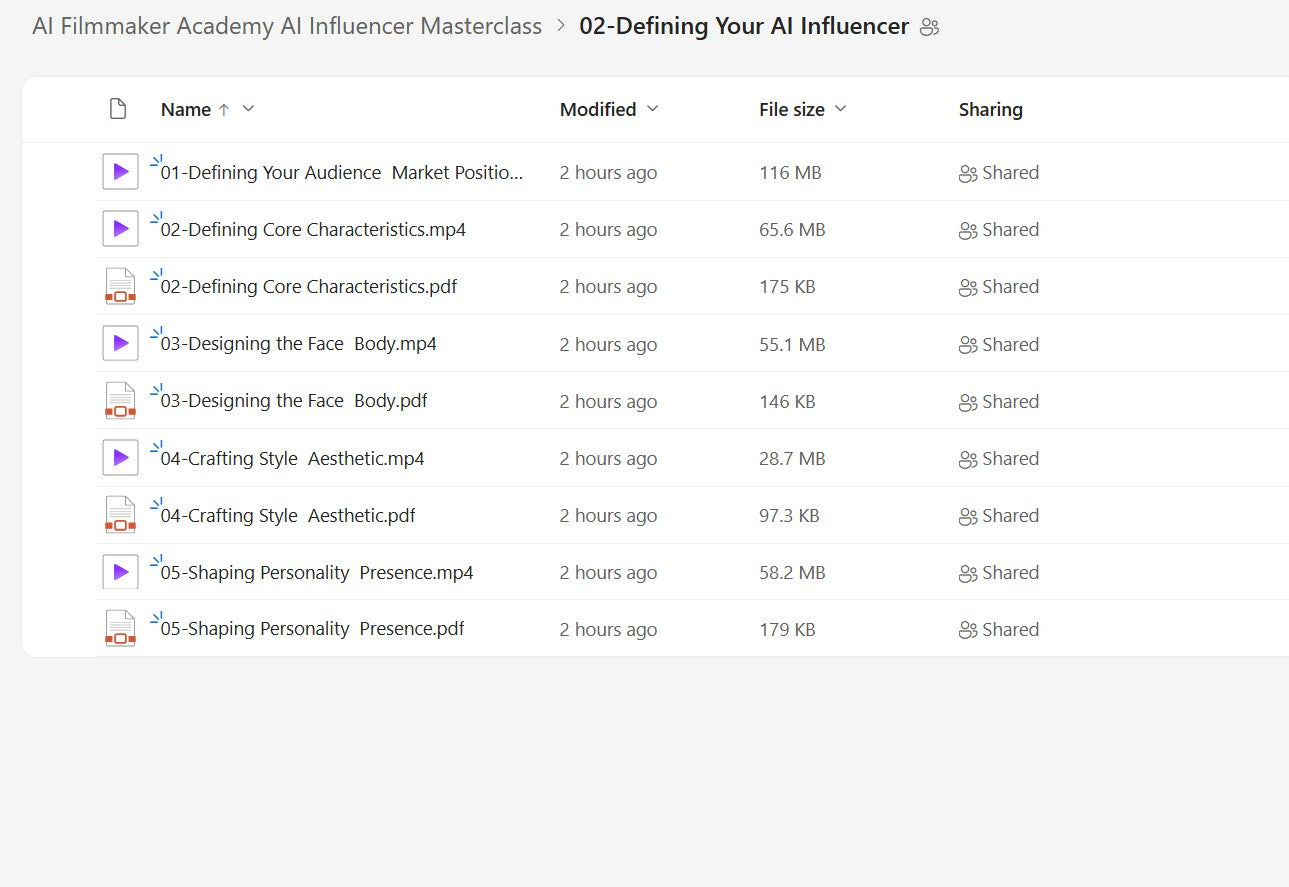
Task: Sort files by the Name column header
Action: pos(186,110)
